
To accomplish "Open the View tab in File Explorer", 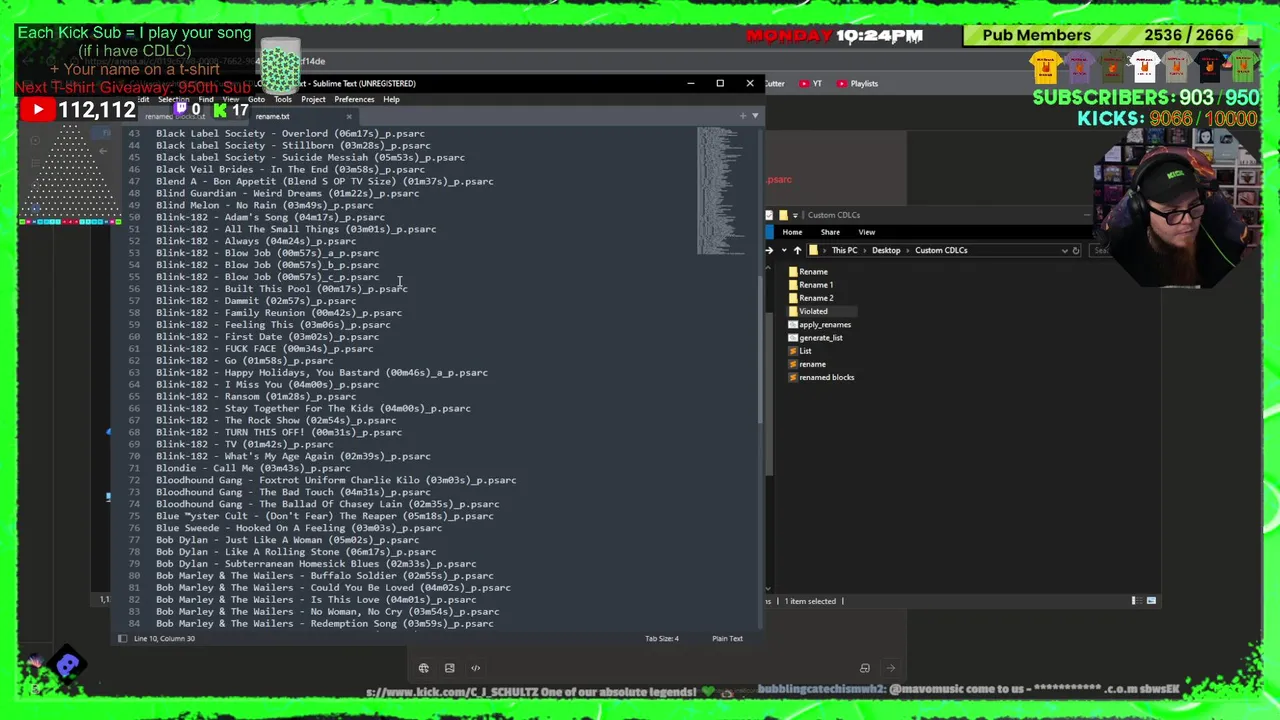I will (866, 232).
